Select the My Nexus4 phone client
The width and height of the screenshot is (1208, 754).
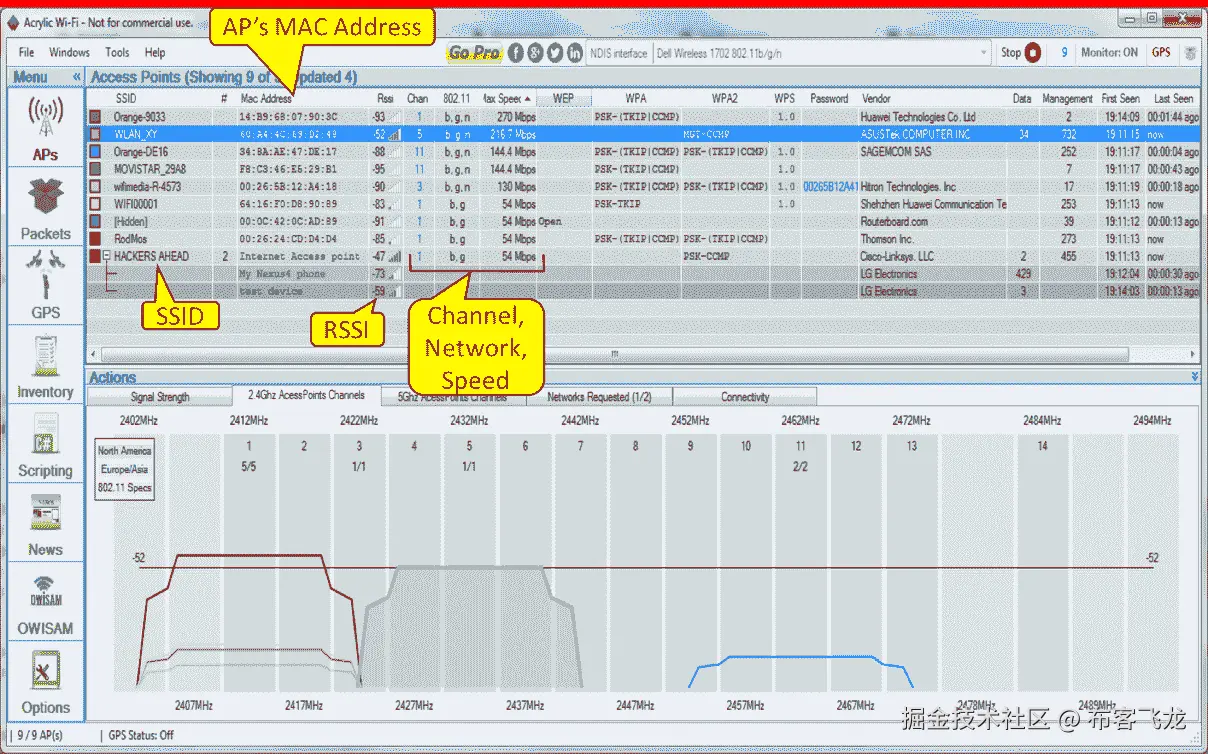[643, 274]
